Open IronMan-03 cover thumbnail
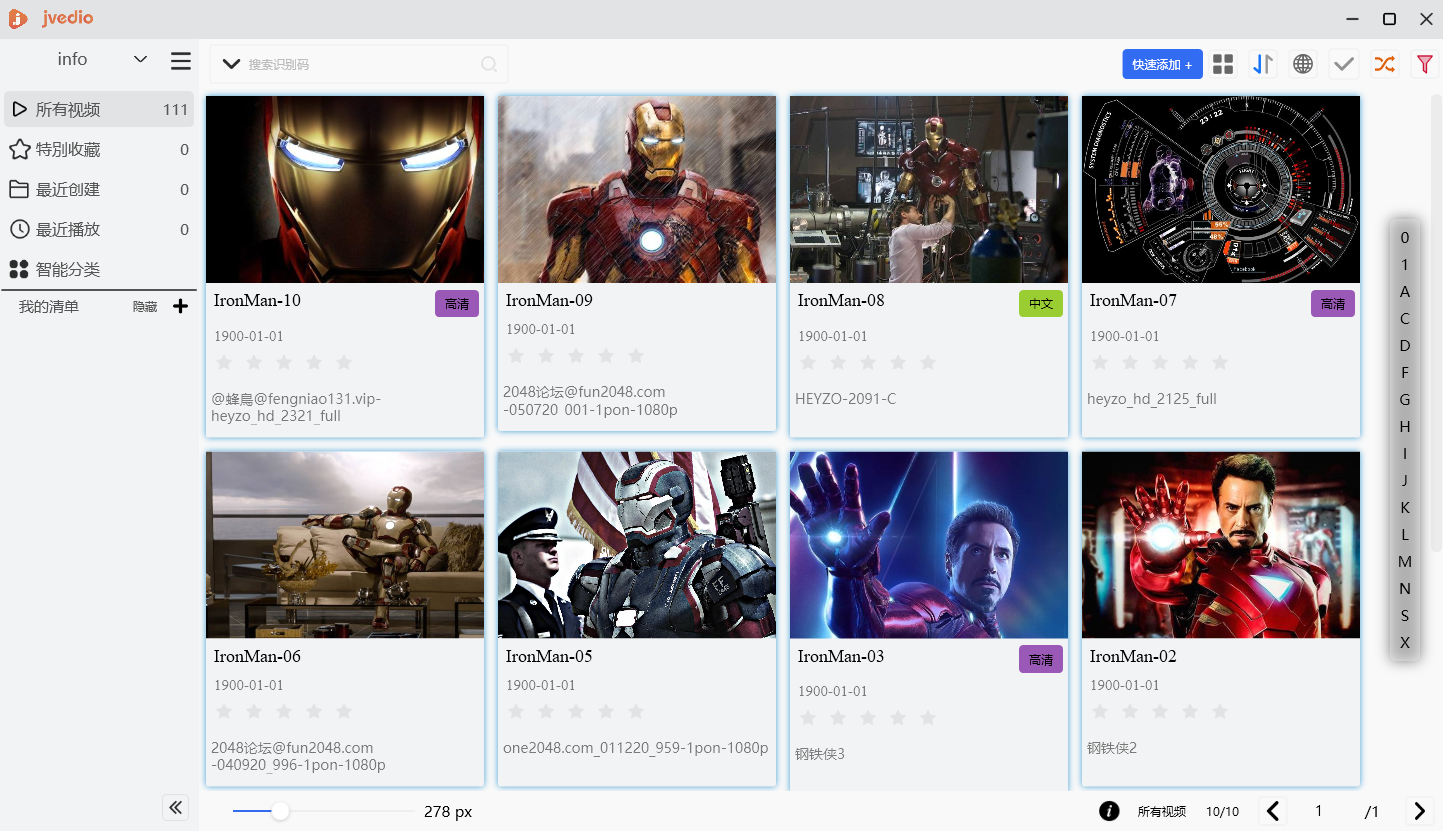 click(929, 545)
